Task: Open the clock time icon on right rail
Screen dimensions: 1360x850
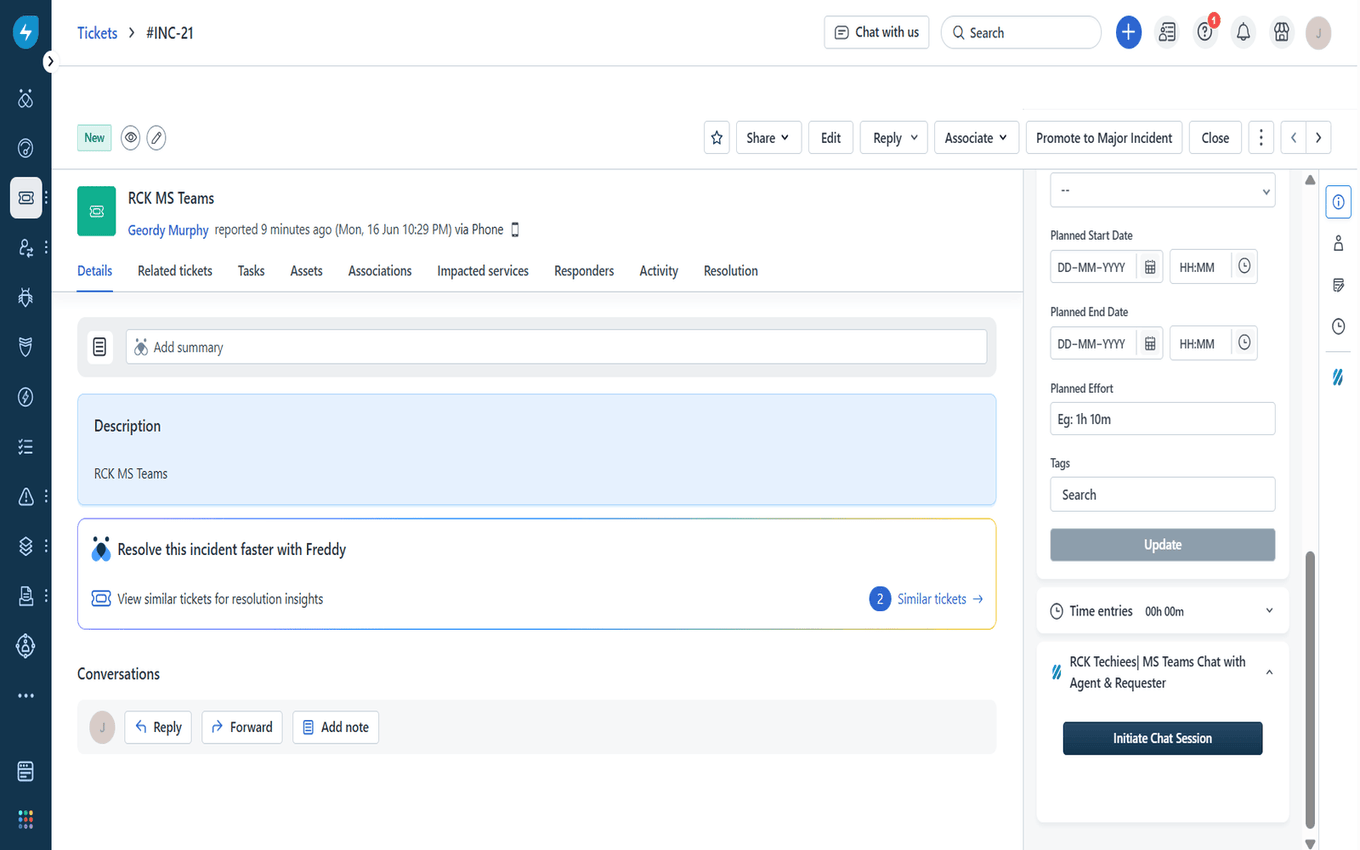Action: click(1338, 326)
